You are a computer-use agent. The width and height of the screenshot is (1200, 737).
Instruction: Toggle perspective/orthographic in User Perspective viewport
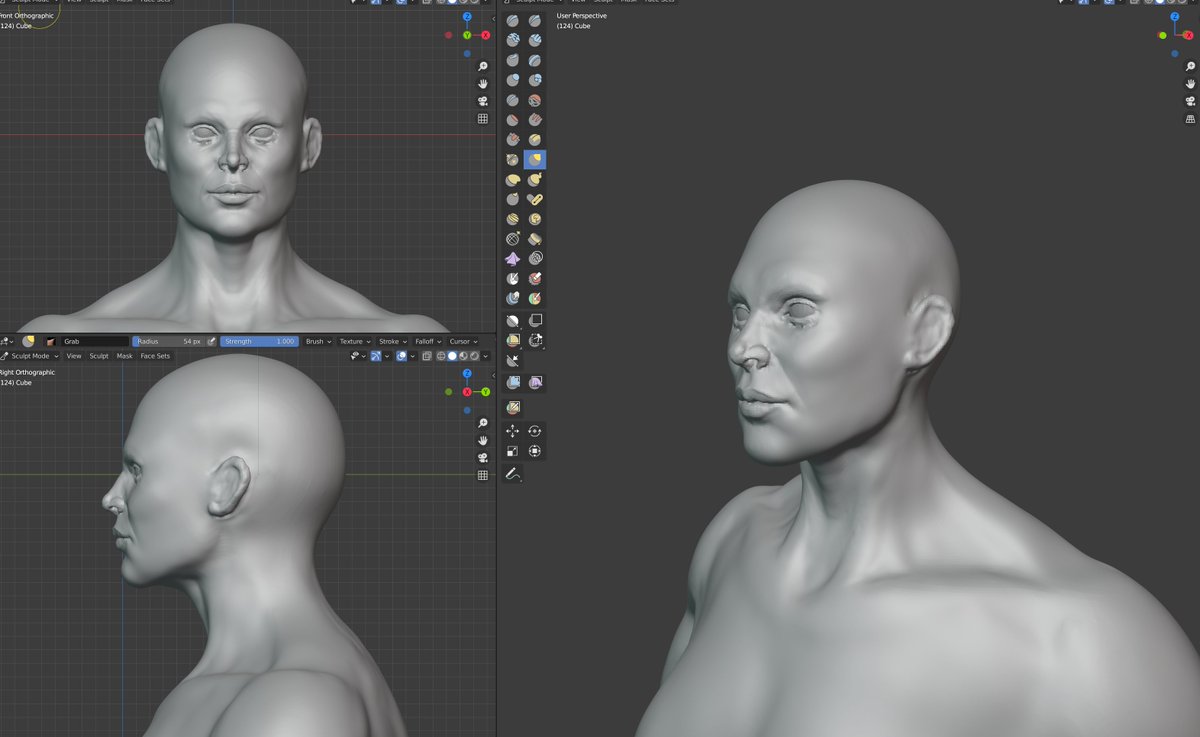pyautogui.click(x=1190, y=119)
